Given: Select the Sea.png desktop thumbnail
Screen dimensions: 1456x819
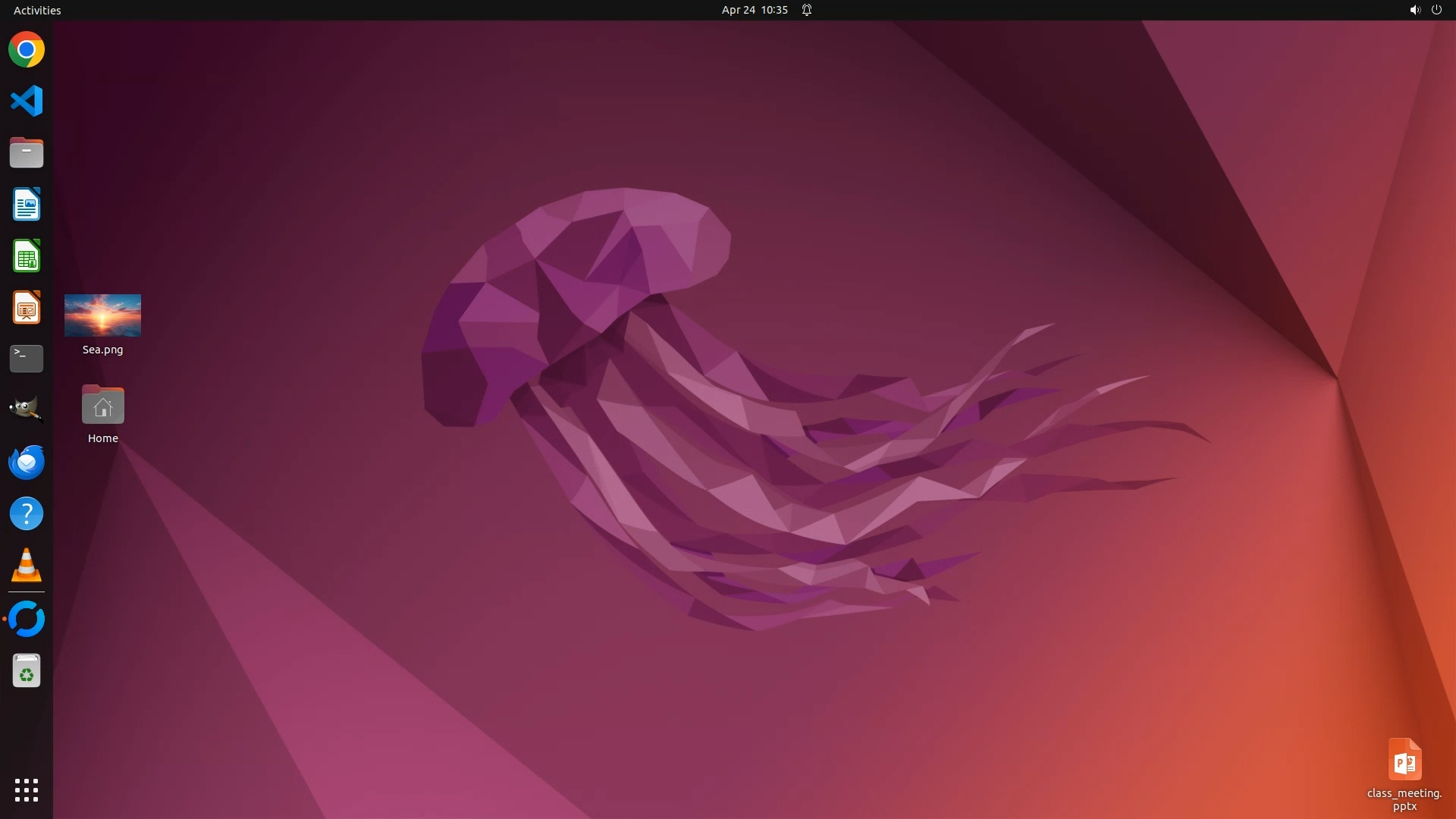Looking at the screenshot, I should [x=102, y=315].
